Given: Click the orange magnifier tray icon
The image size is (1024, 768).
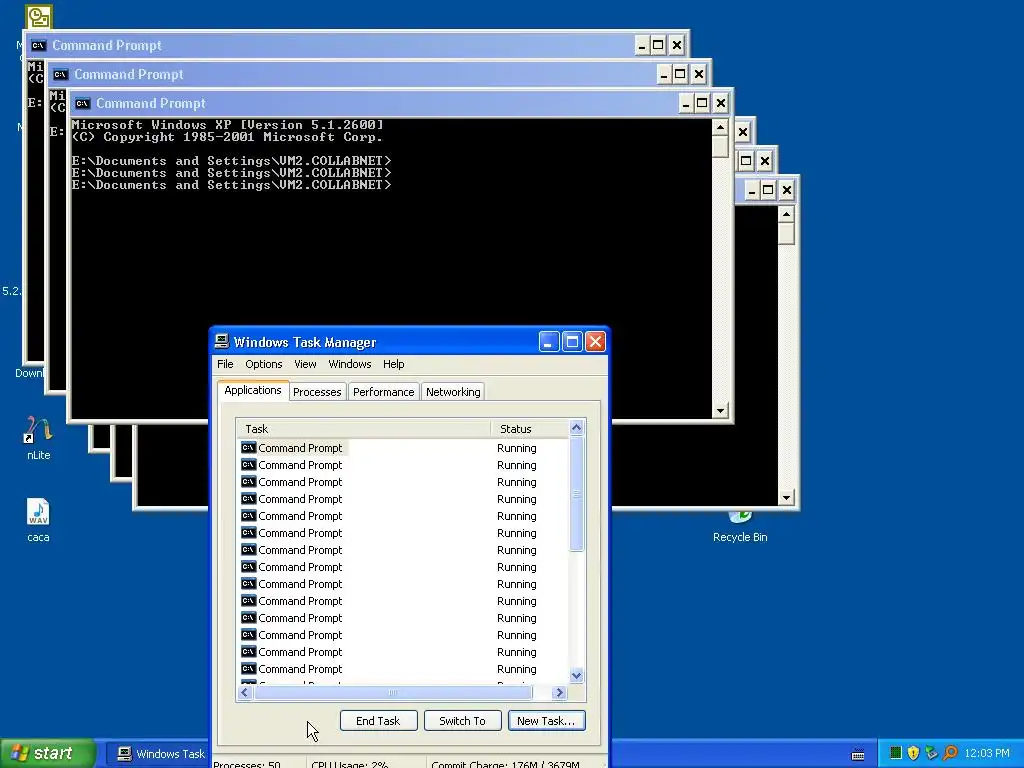Looking at the screenshot, I should tap(950, 753).
